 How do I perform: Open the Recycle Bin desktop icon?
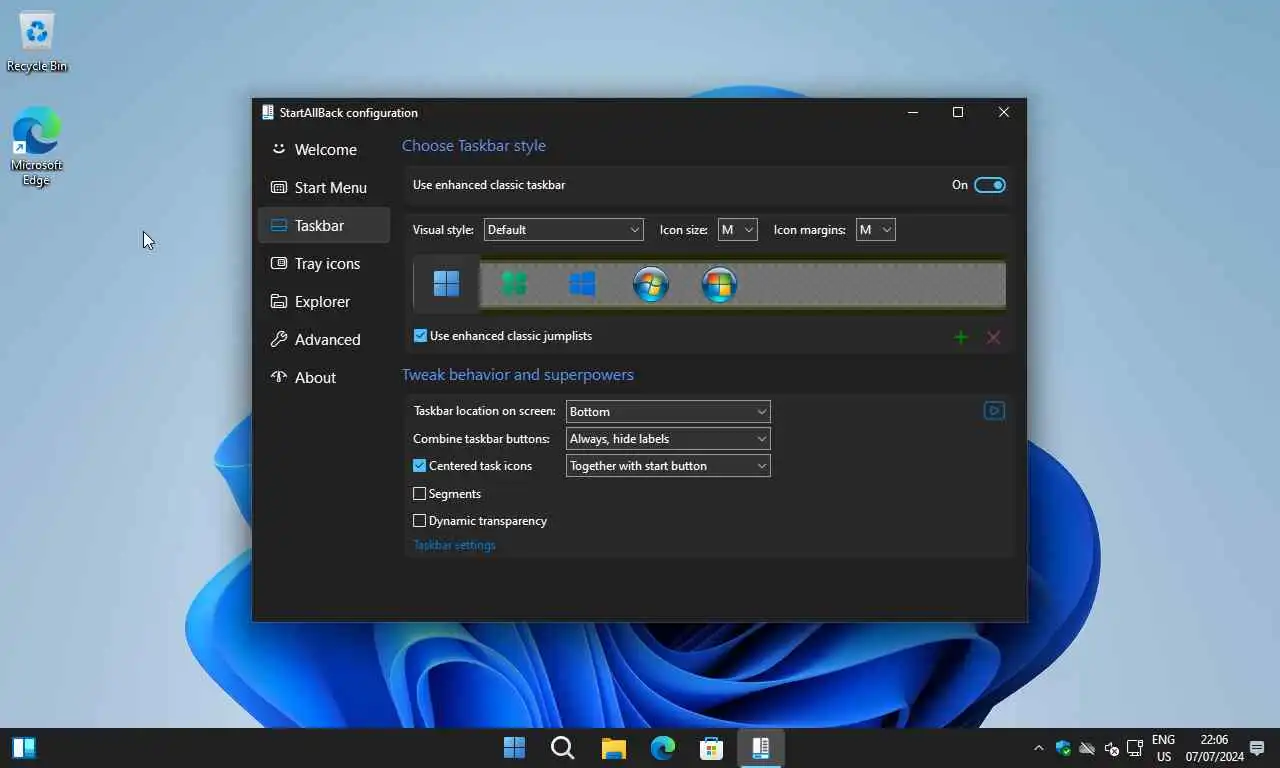37,42
